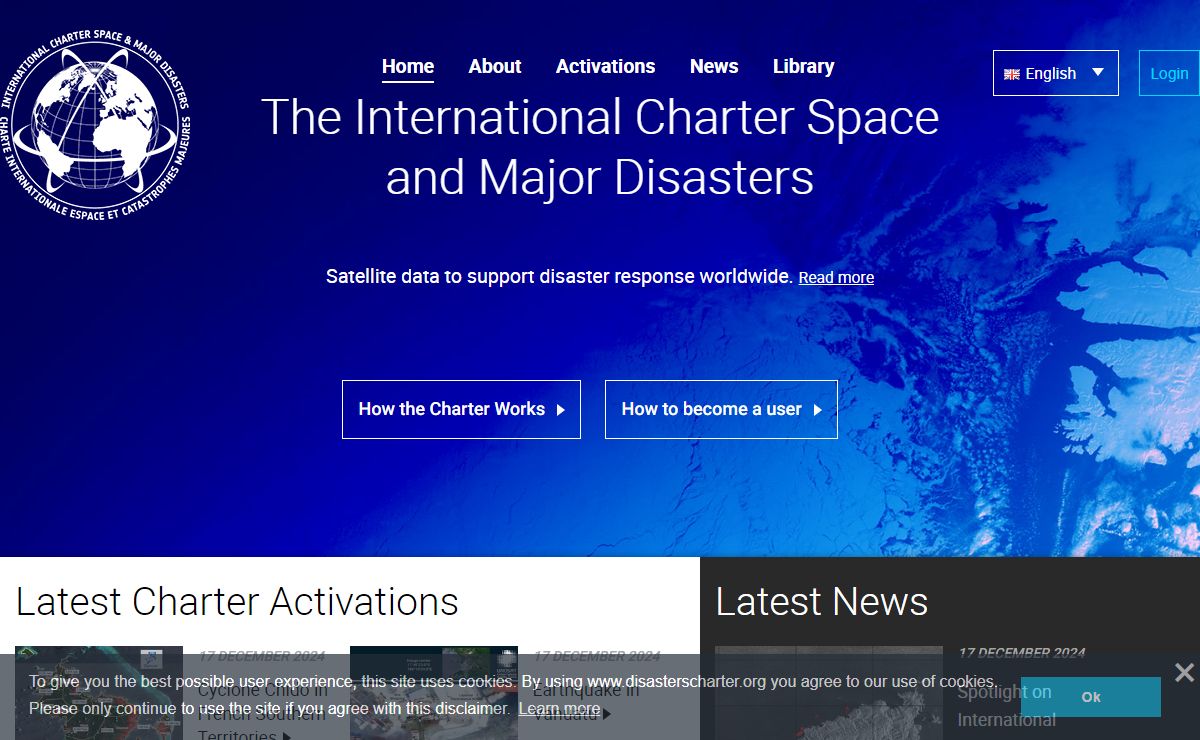Click the Latest Charter Activations heading
The image size is (1200, 740).
coord(237,602)
